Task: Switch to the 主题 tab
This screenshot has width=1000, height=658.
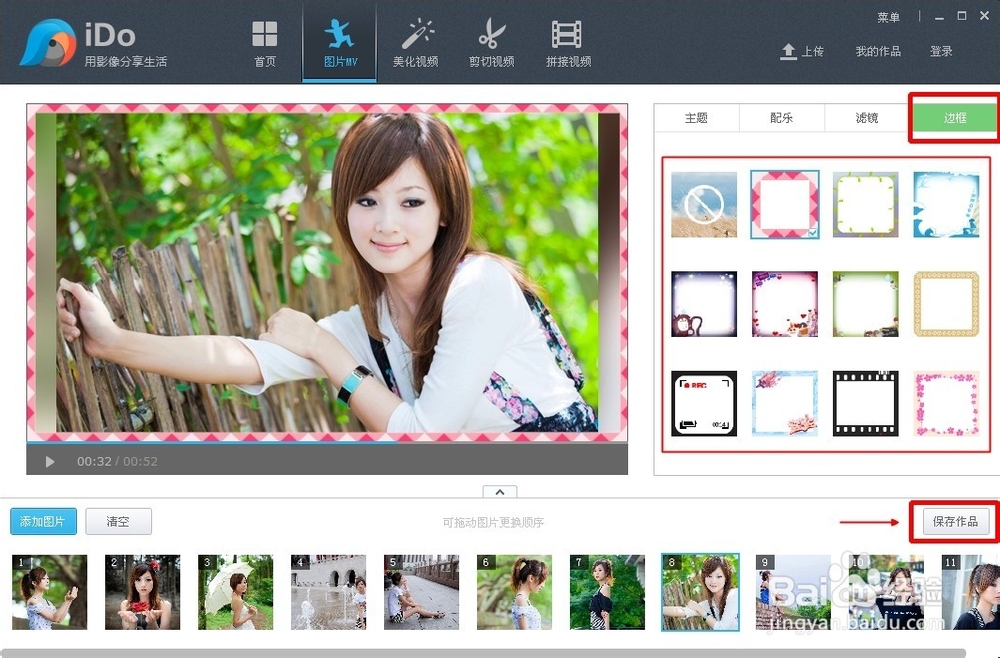Action: coord(696,118)
